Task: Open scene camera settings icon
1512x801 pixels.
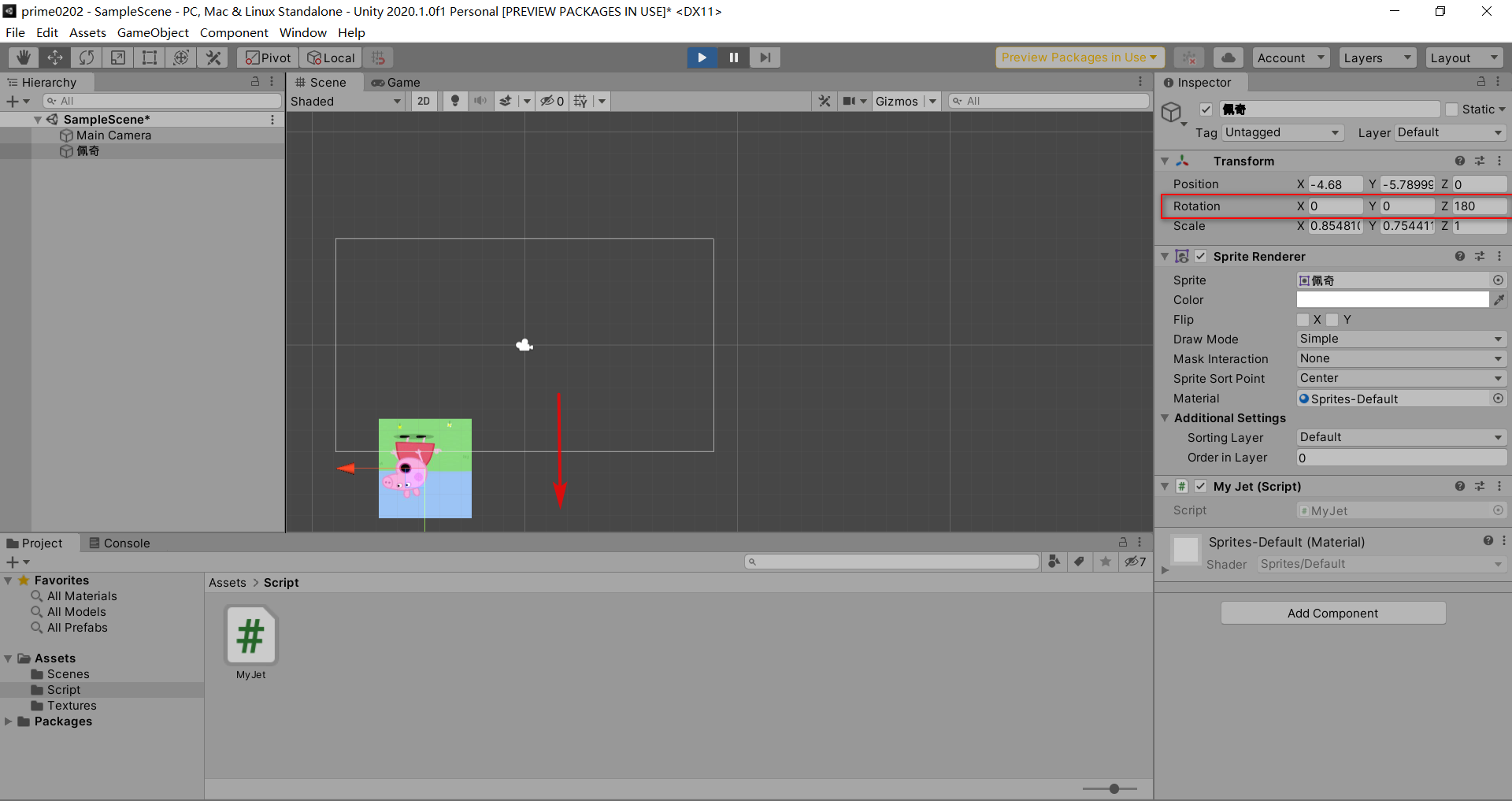Action: click(x=849, y=101)
